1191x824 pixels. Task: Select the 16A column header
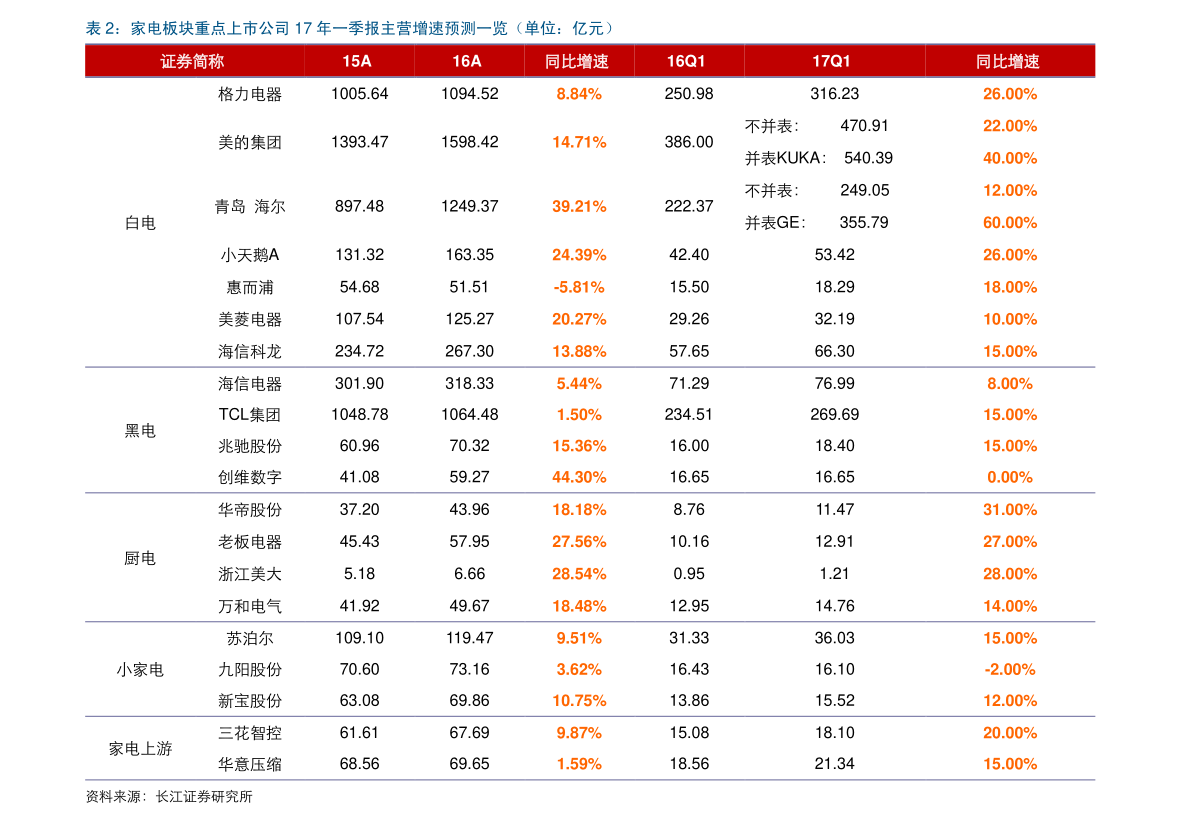click(x=467, y=62)
